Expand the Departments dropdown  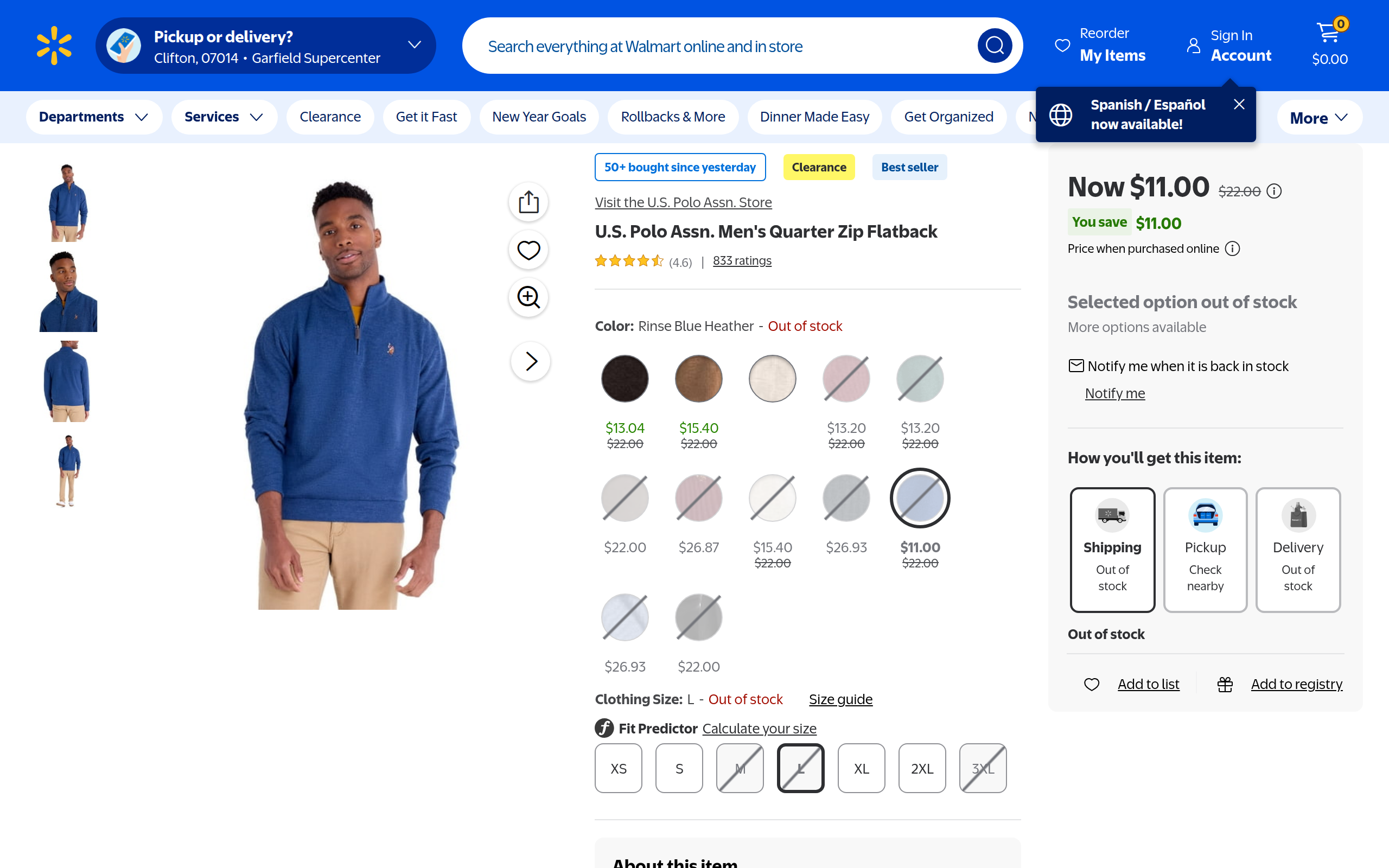[93, 117]
